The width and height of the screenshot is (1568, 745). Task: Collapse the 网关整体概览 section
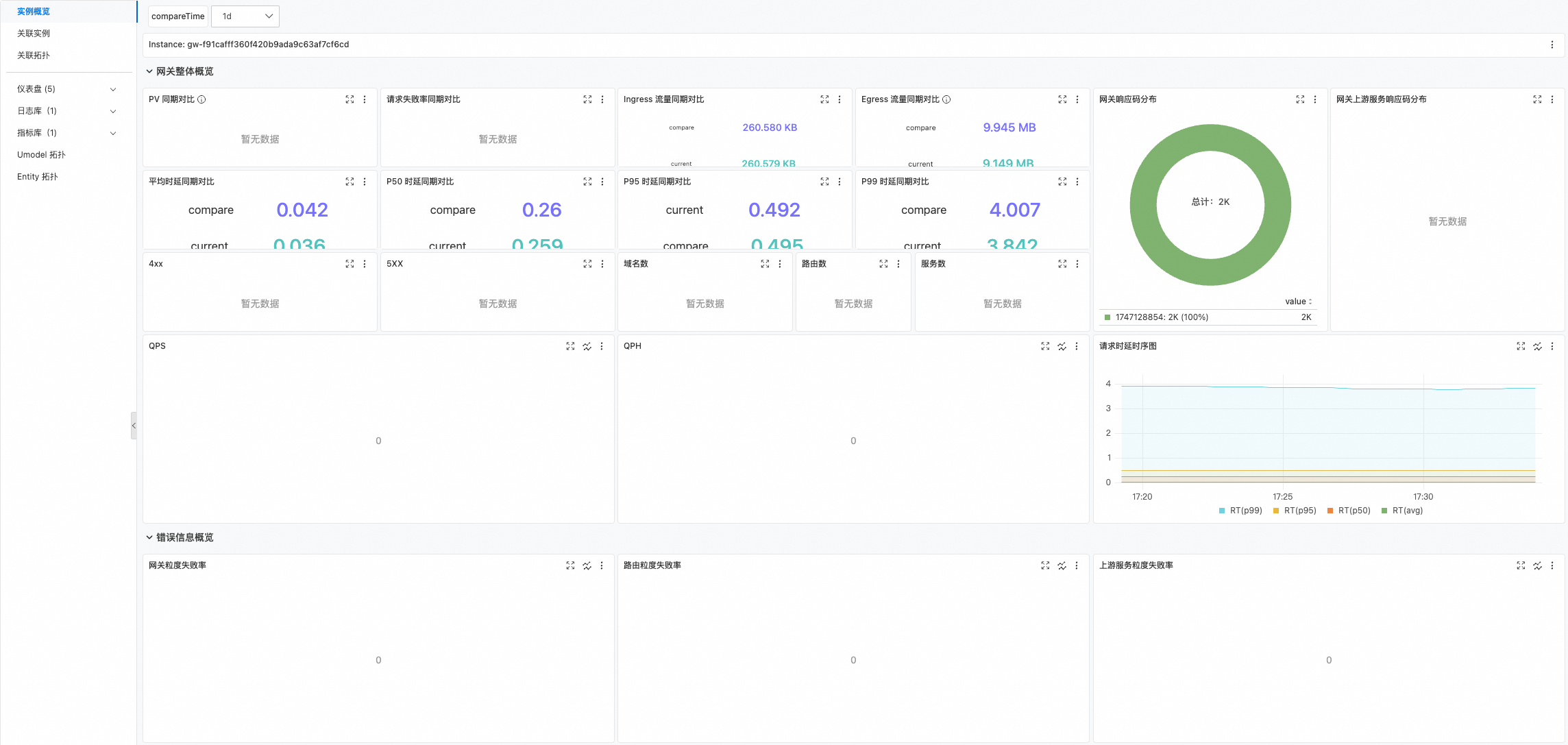coord(149,71)
